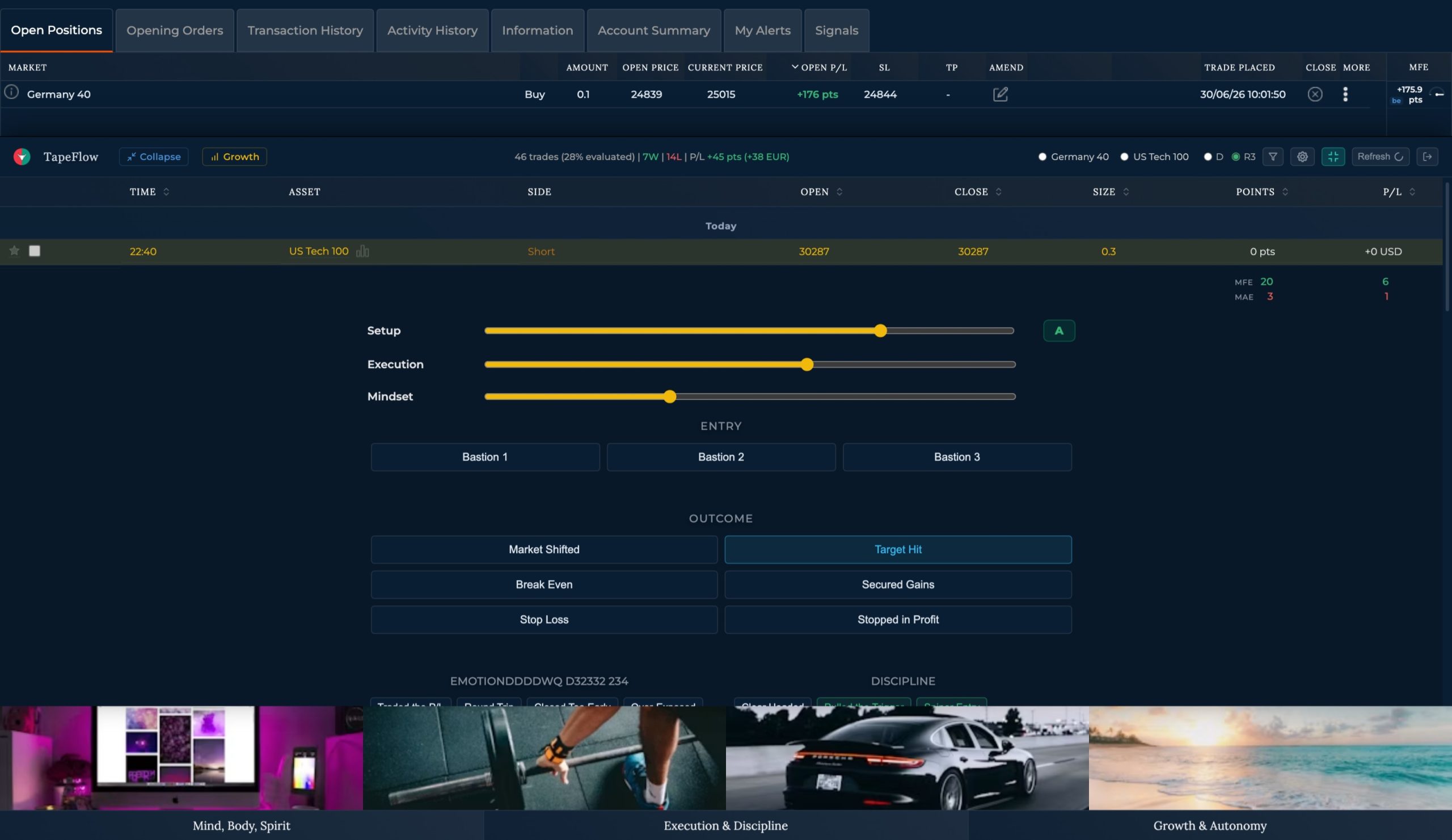Image resolution: width=1452 pixels, height=840 pixels.
Task: Open the Growth & Autonomy section
Action: [x=1210, y=825]
